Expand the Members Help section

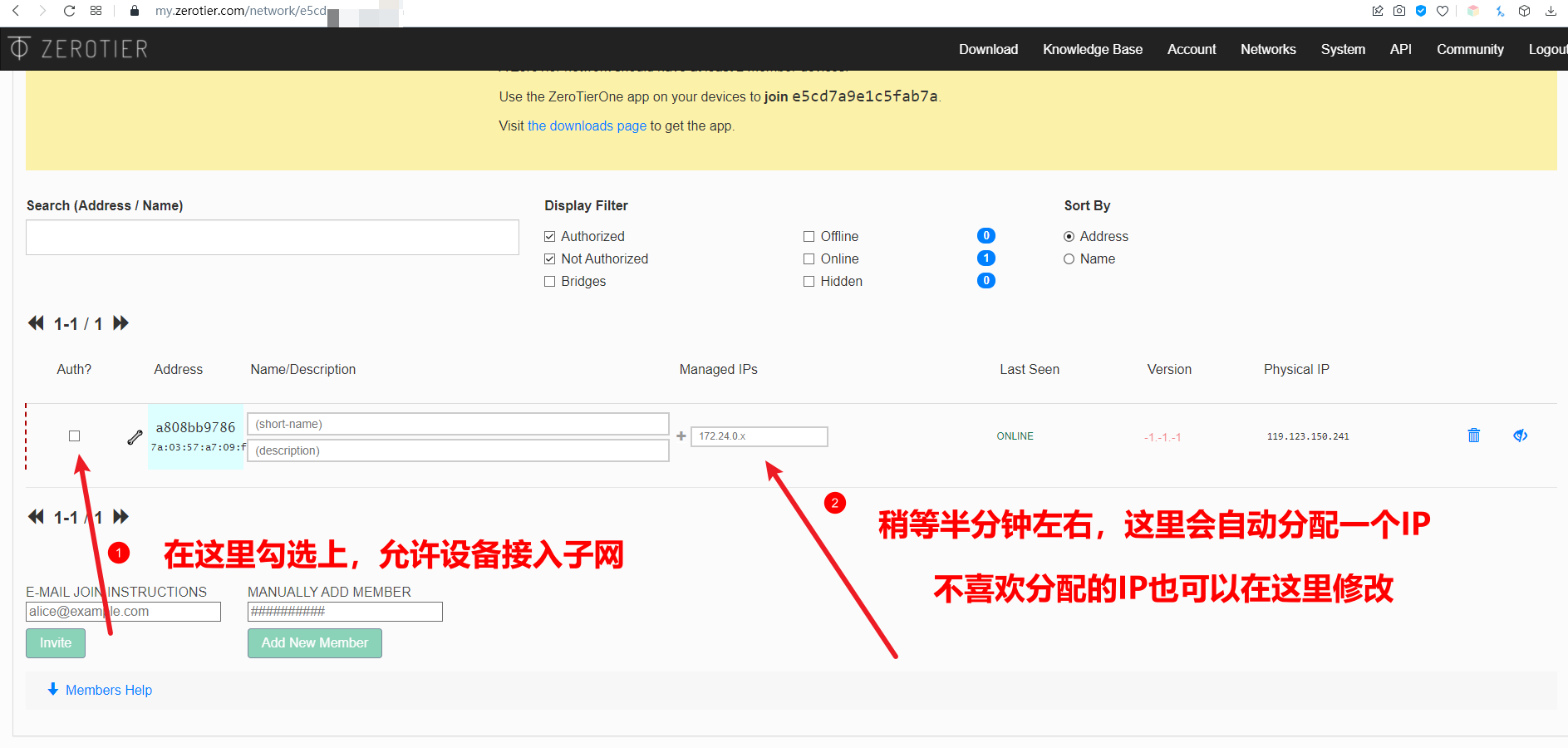(109, 690)
